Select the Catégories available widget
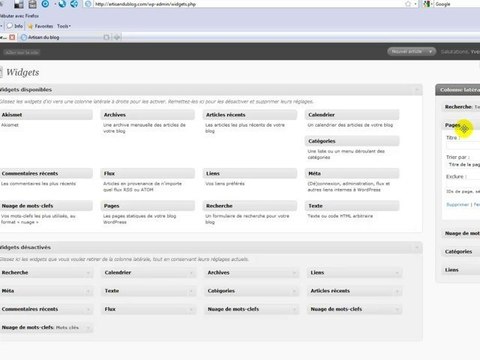This screenshot has width=480, height=360. click(352, 141)
